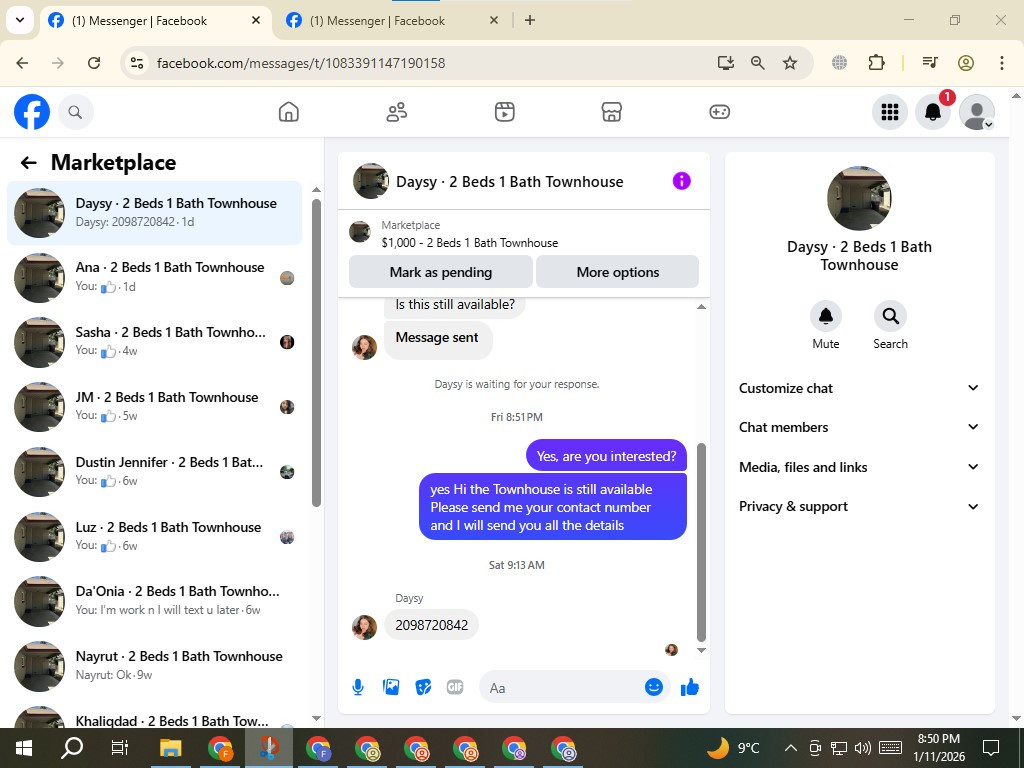The height and width of the screenshot is (768, 1024).
Task: Search in conversation magnifier icon
Action: [890, 316]
